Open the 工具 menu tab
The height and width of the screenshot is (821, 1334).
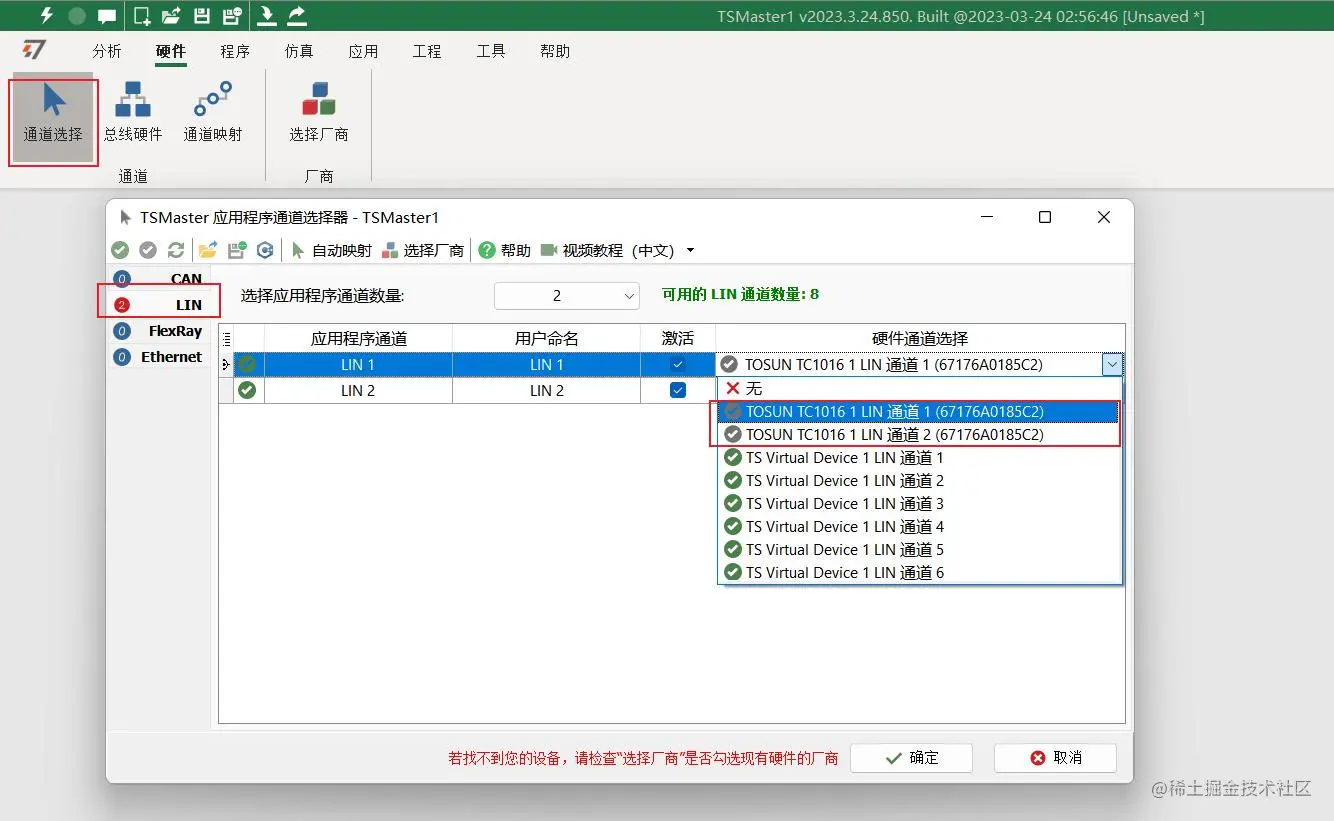coord(491,51)
